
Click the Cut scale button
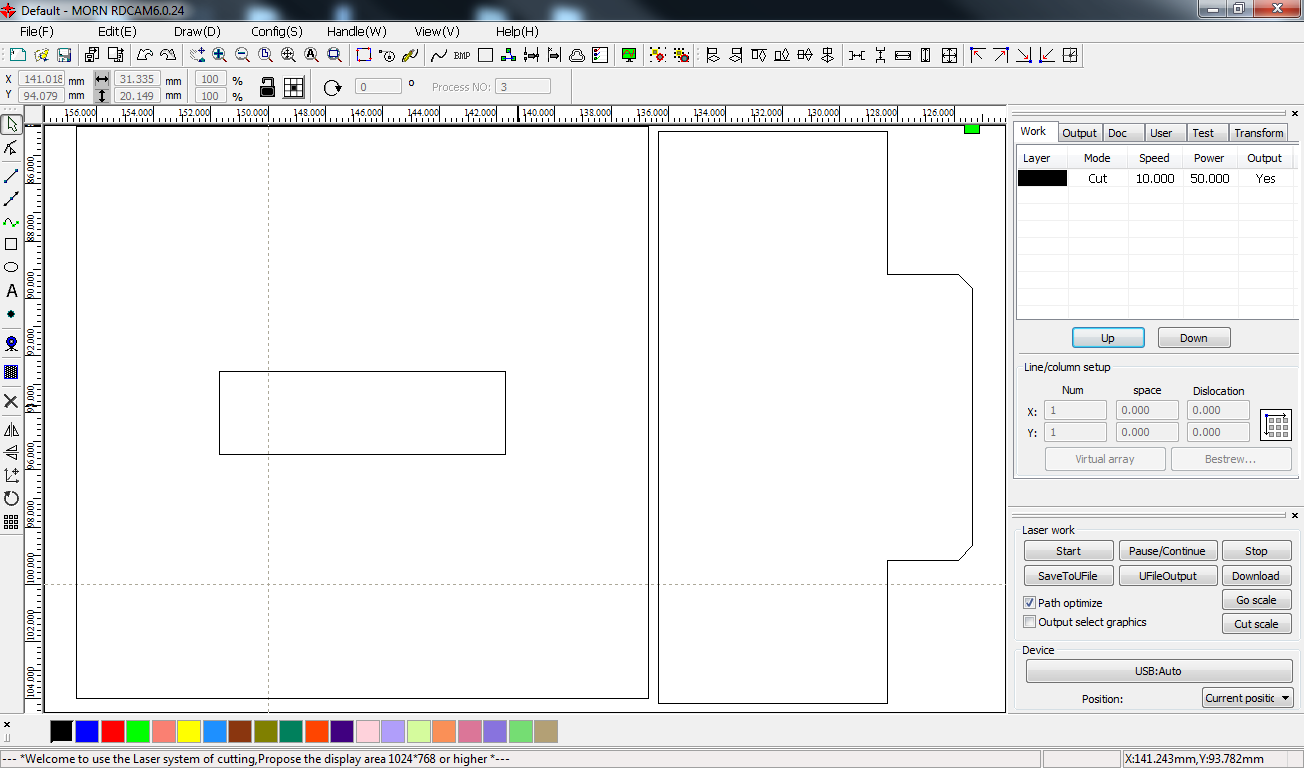[1256, 624]
